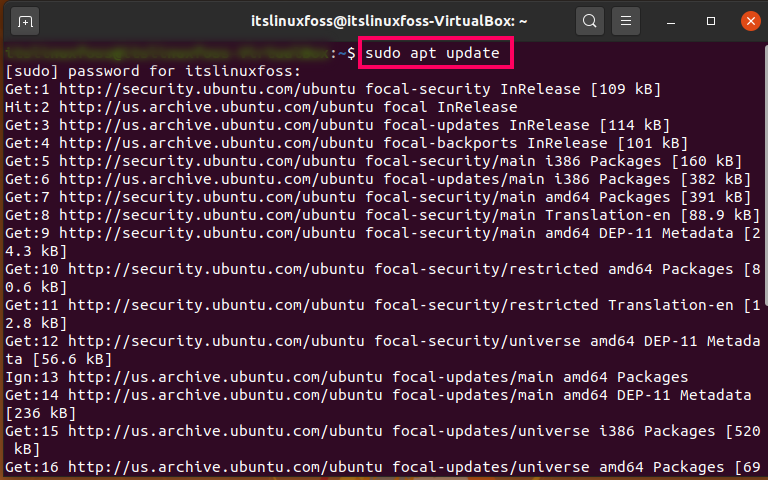
Task: Click the Get:15 universe i386 URL
Action: pyautogui.click(x=225, y=432)
